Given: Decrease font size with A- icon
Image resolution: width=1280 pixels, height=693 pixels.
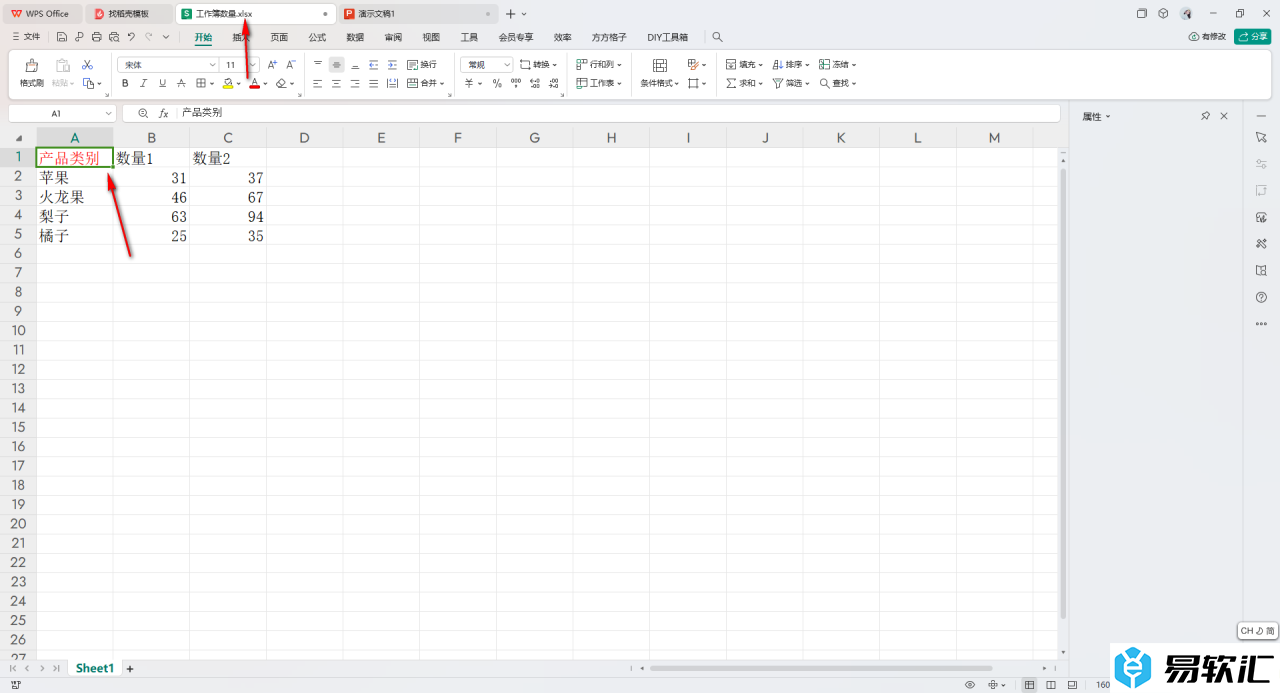Looking at the screenshot, I should [x=291, y=64].
